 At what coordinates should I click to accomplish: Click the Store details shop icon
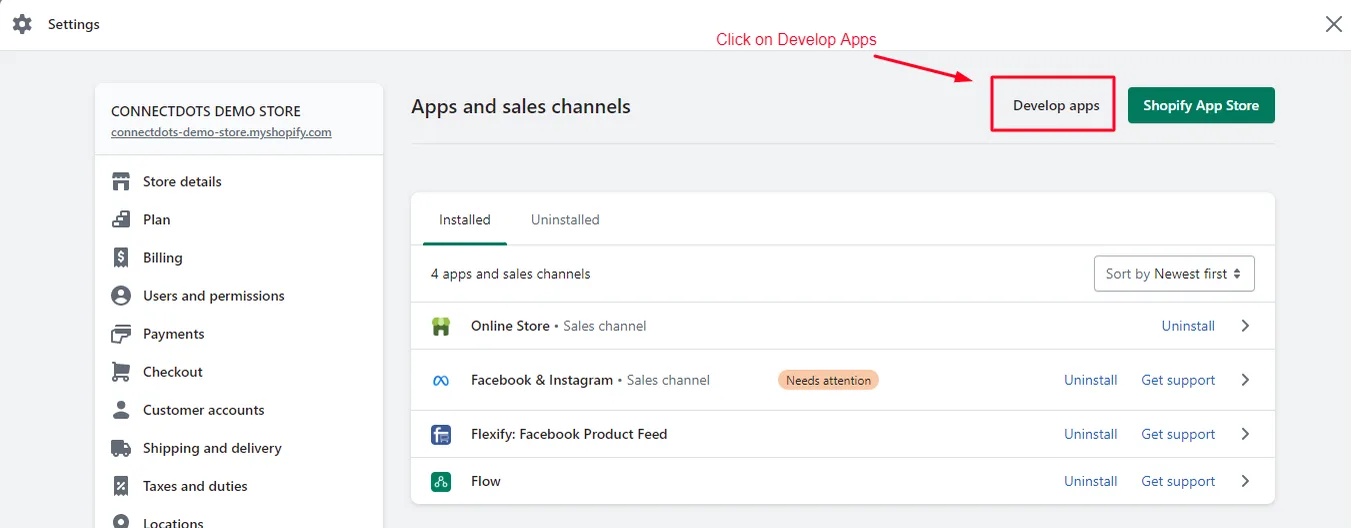121,182
